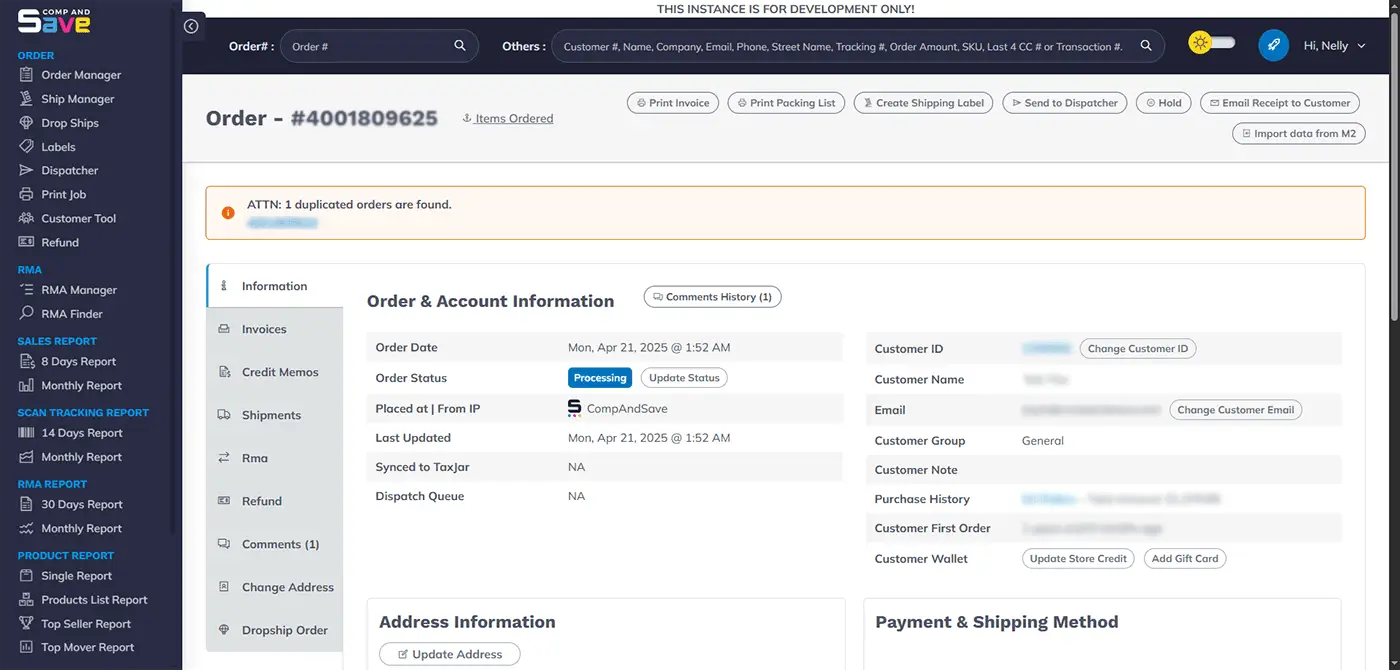Viewport: 1400px width, 670px height.
Task: Collapse the sidebar using the chevron control
Action: [x=191, y=26]
